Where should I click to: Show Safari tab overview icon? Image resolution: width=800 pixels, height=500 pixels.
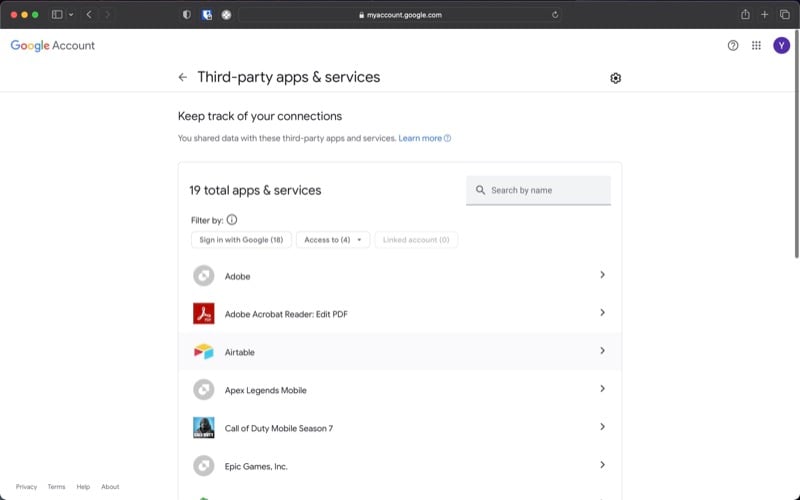coord(785,15)
